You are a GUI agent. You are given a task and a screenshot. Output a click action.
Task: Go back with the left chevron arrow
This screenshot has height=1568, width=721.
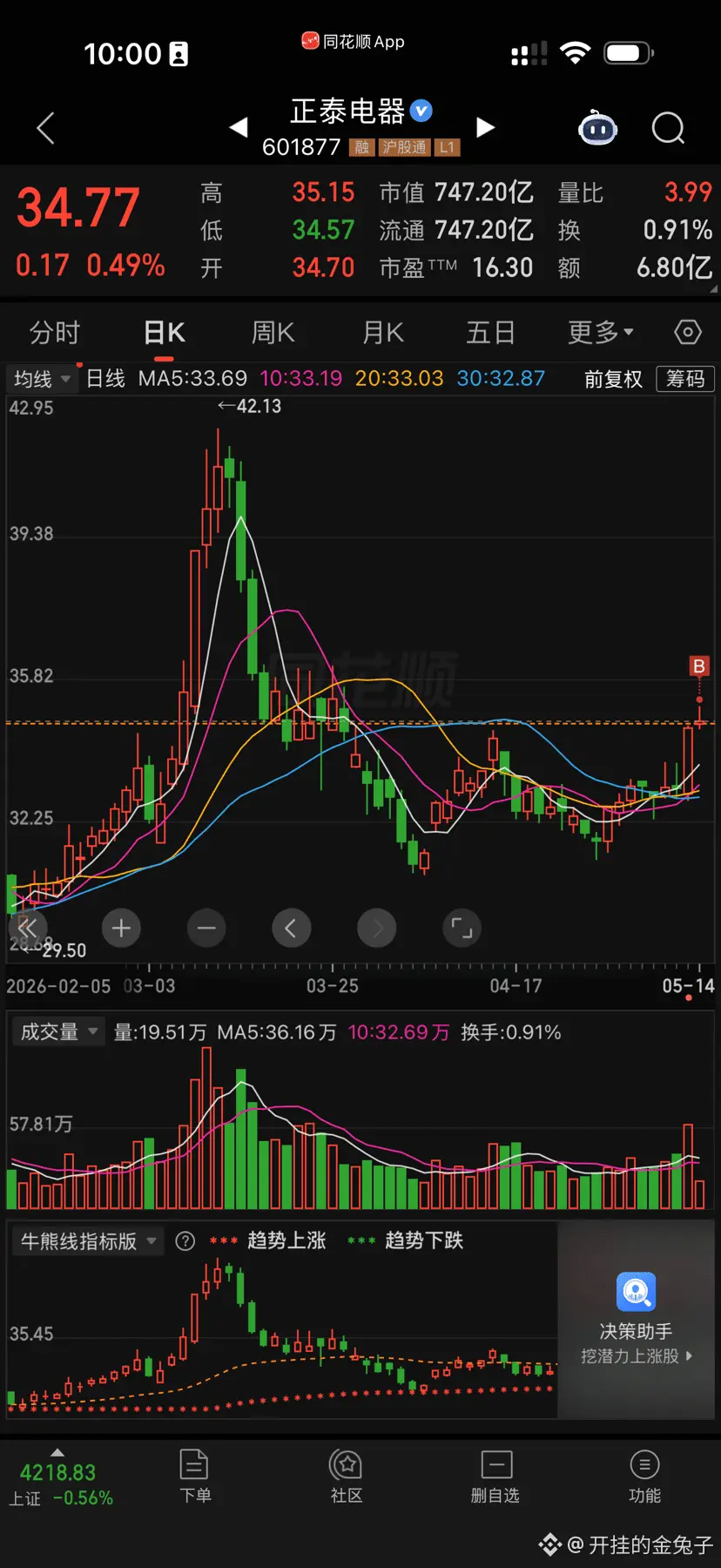point(46,128)
